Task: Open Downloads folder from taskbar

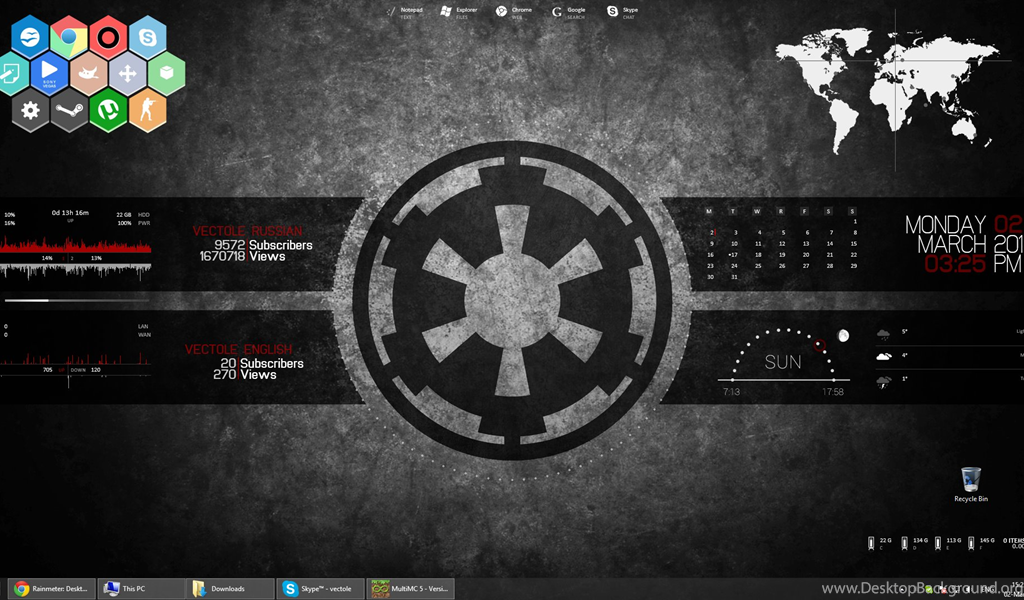Action: 230,588
